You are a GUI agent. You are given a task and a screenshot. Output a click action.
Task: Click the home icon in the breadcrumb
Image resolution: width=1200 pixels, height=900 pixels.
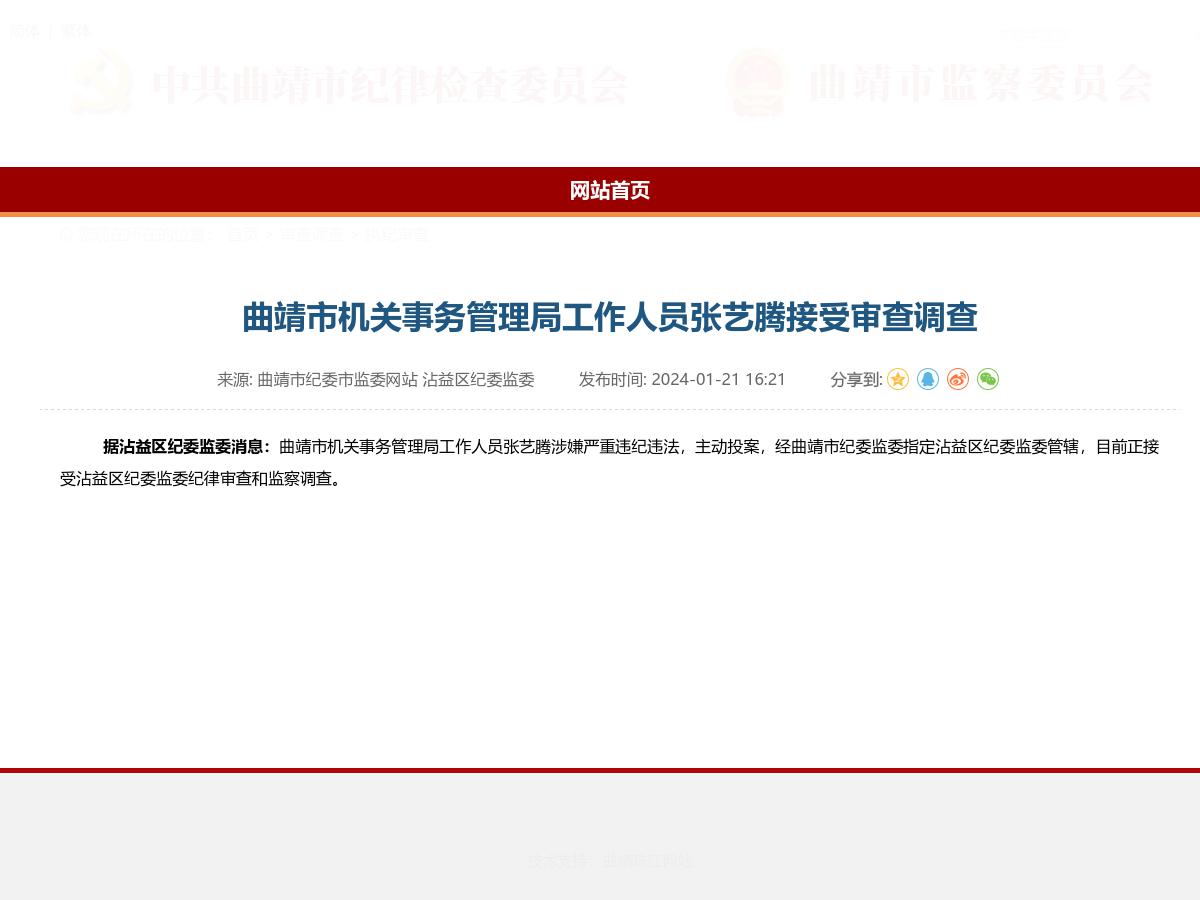(x=68, y=235)
